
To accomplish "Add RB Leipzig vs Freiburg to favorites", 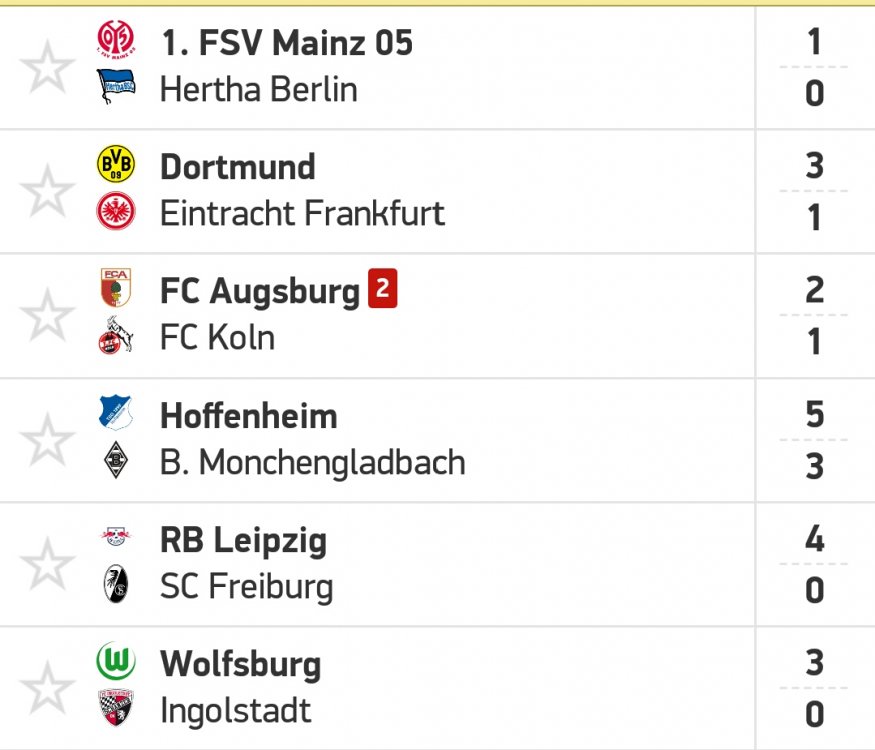I will tap(47, 564).
